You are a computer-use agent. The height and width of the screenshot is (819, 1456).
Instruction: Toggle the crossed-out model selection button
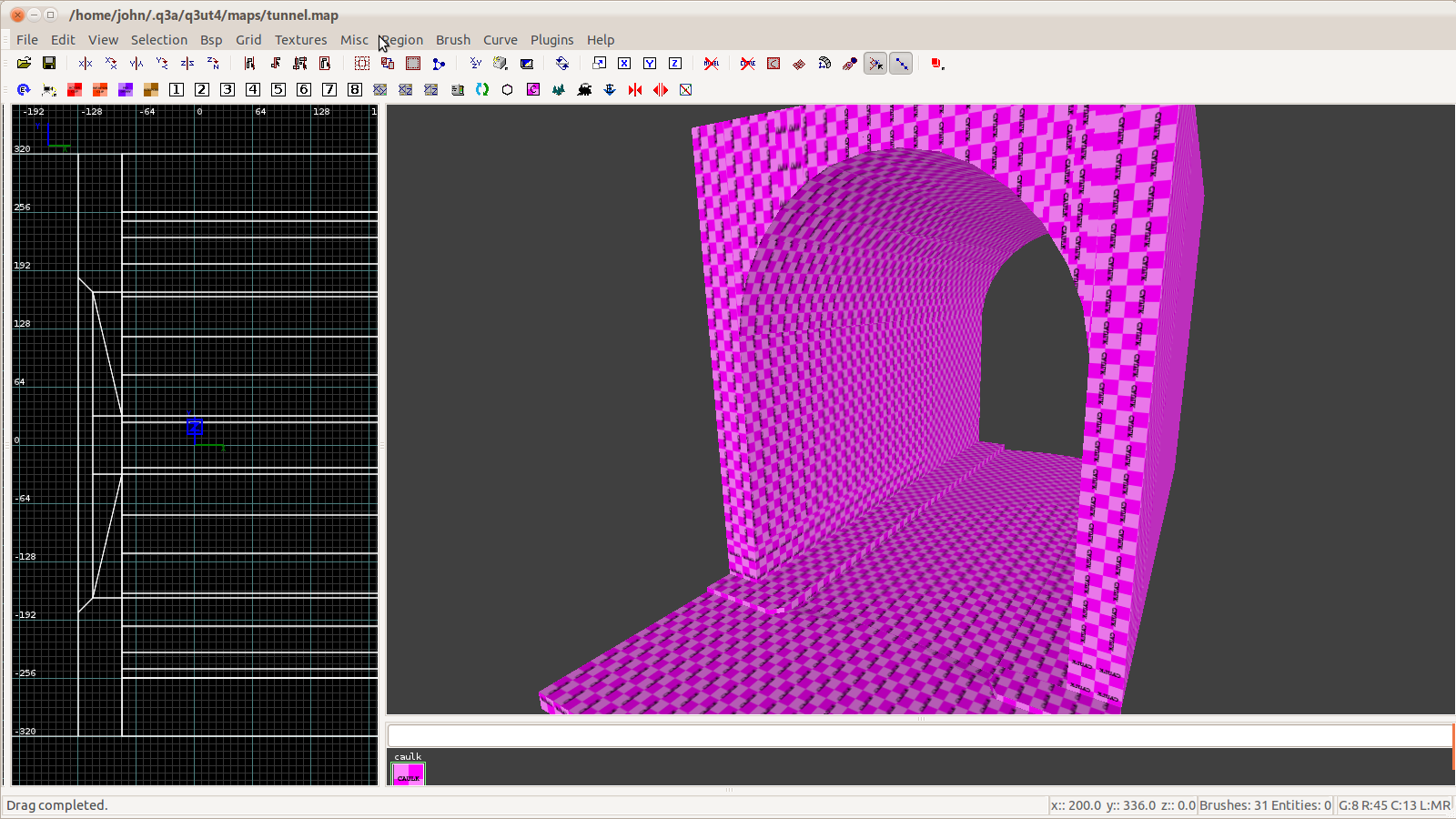(712, 64)
